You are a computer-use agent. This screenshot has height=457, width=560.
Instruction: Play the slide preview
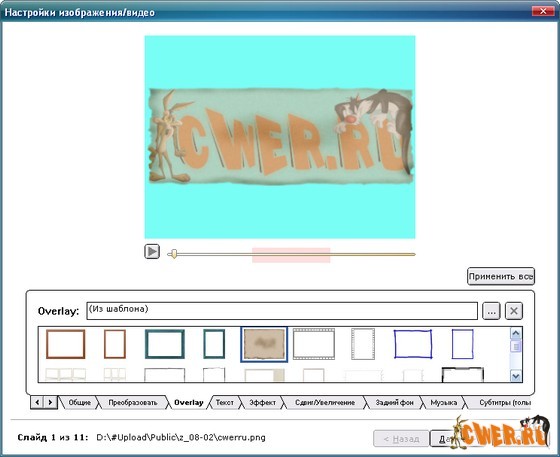(152, 251)
